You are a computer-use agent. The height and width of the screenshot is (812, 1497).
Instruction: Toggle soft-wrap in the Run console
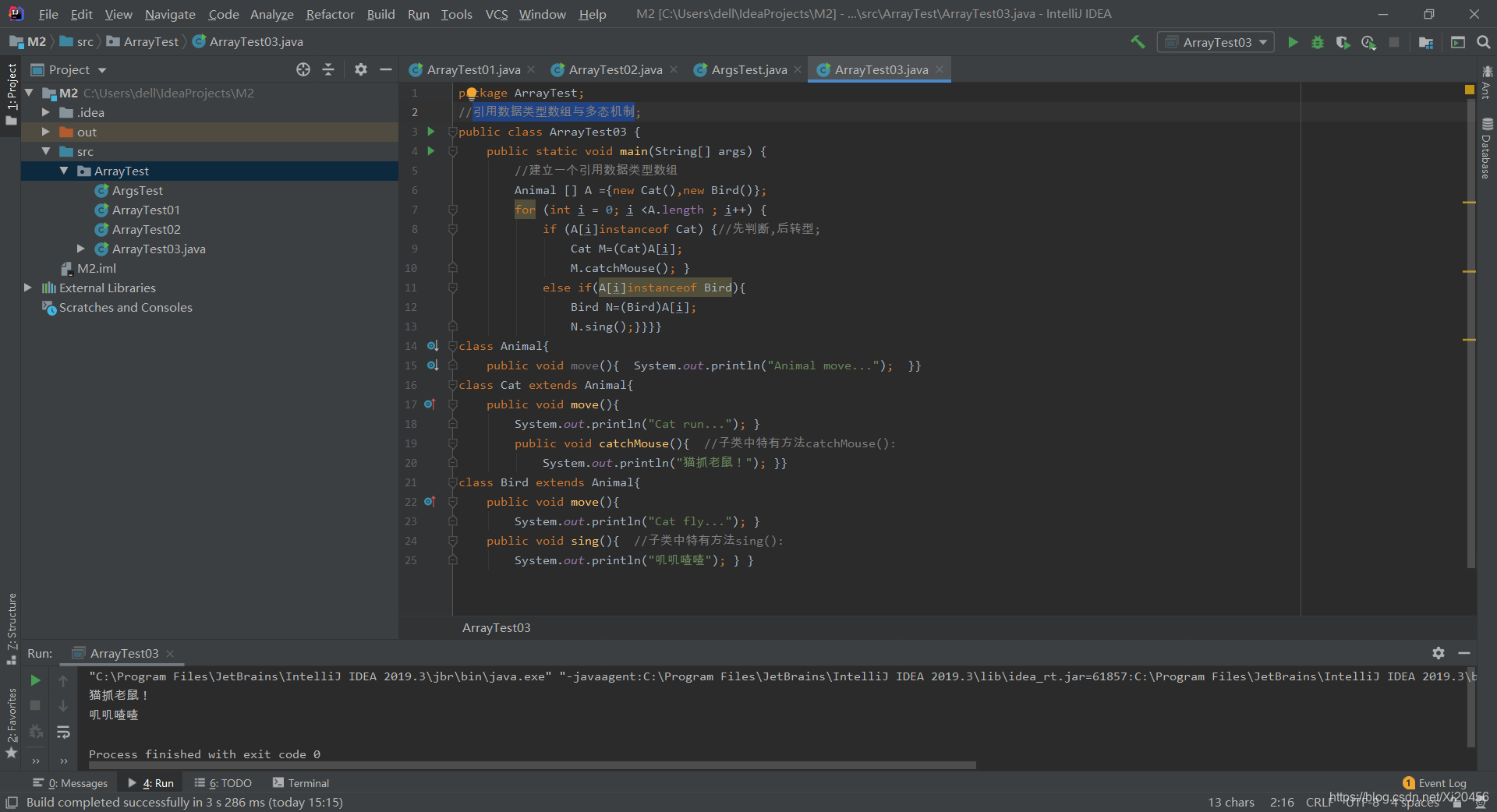tap(63, 732)
